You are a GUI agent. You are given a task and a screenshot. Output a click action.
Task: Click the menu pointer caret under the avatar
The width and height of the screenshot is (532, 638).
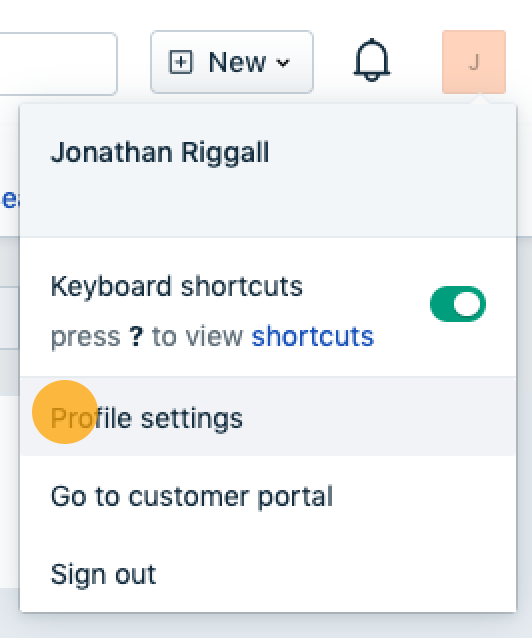[480, 99]
